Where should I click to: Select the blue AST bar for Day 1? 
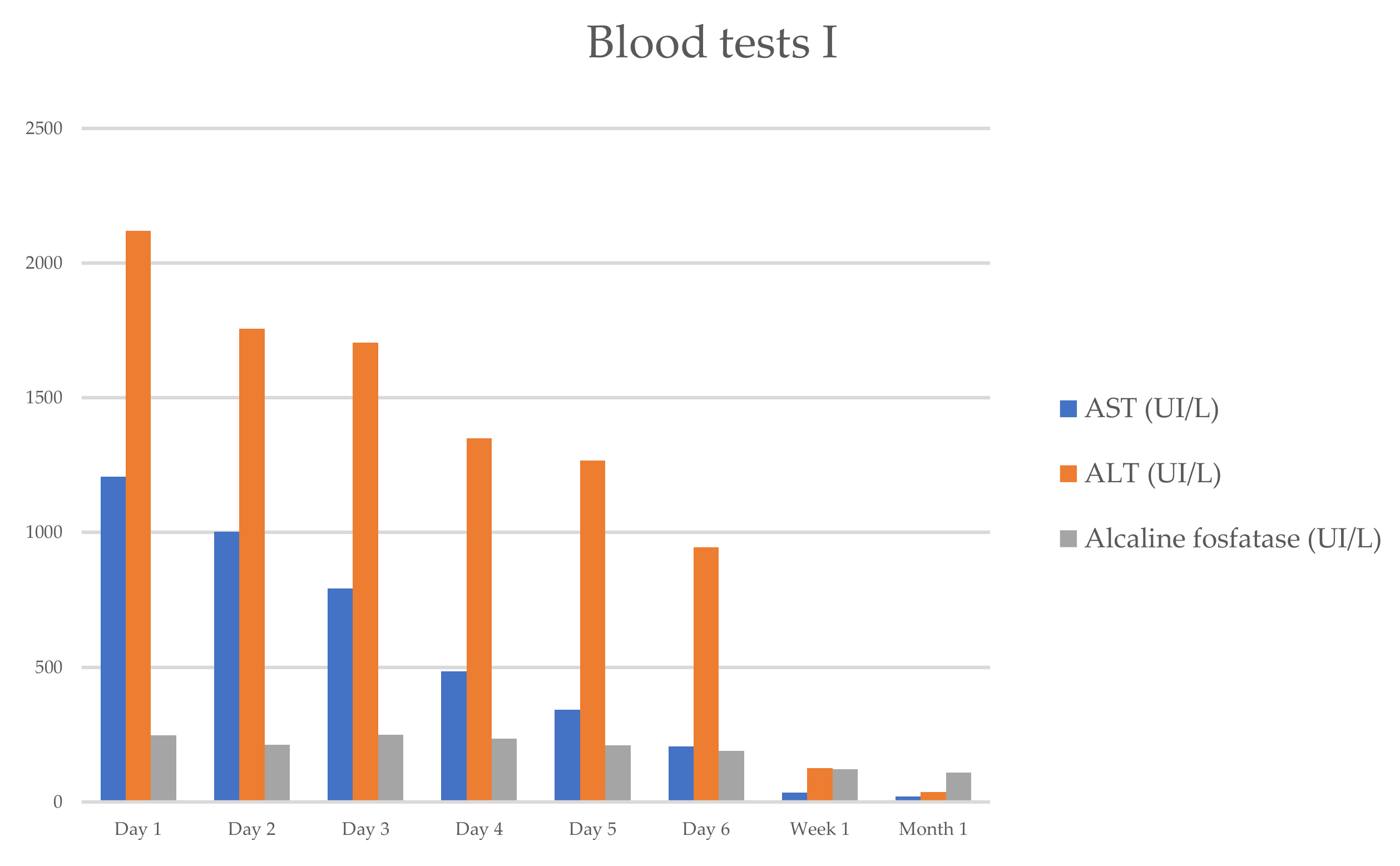click(113, 638)
